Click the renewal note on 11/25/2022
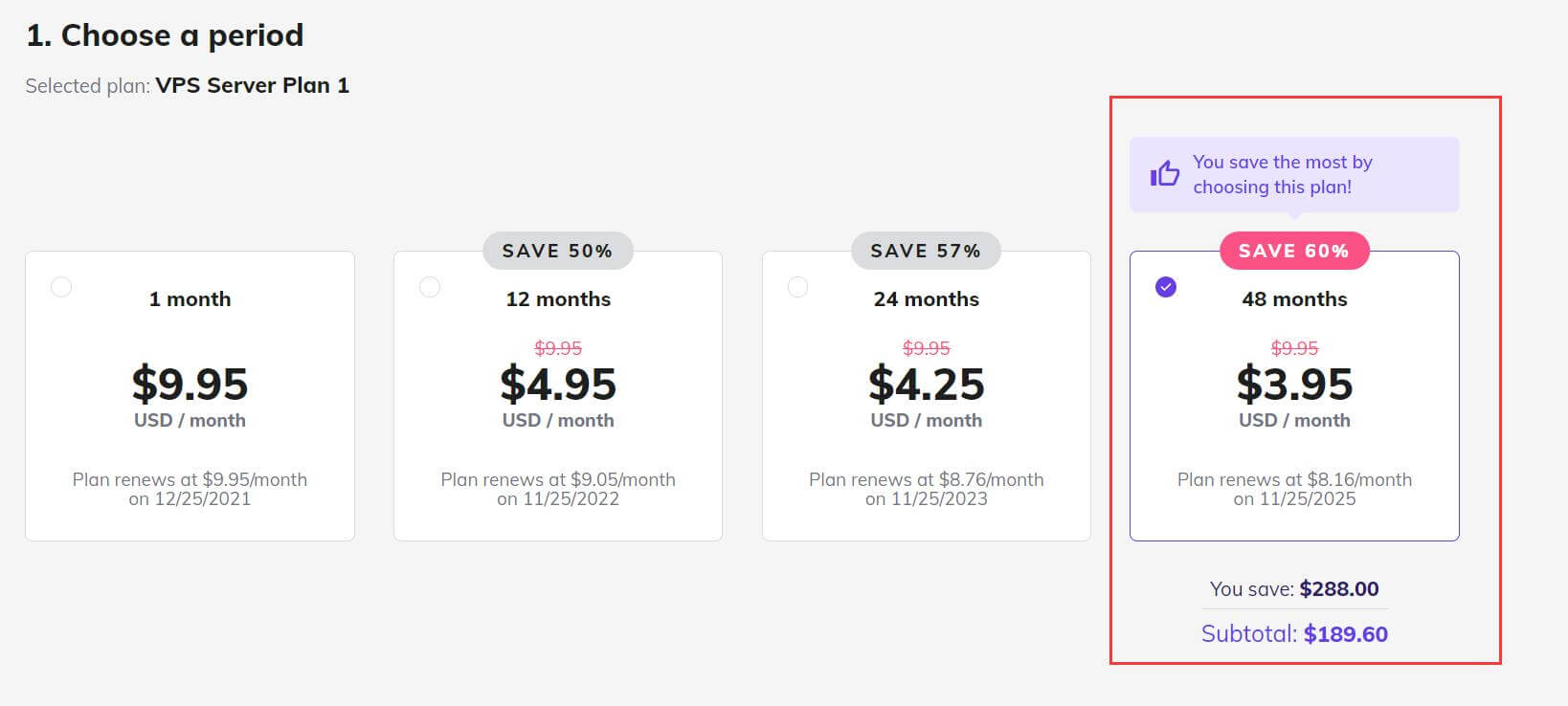 pos(558,489)
